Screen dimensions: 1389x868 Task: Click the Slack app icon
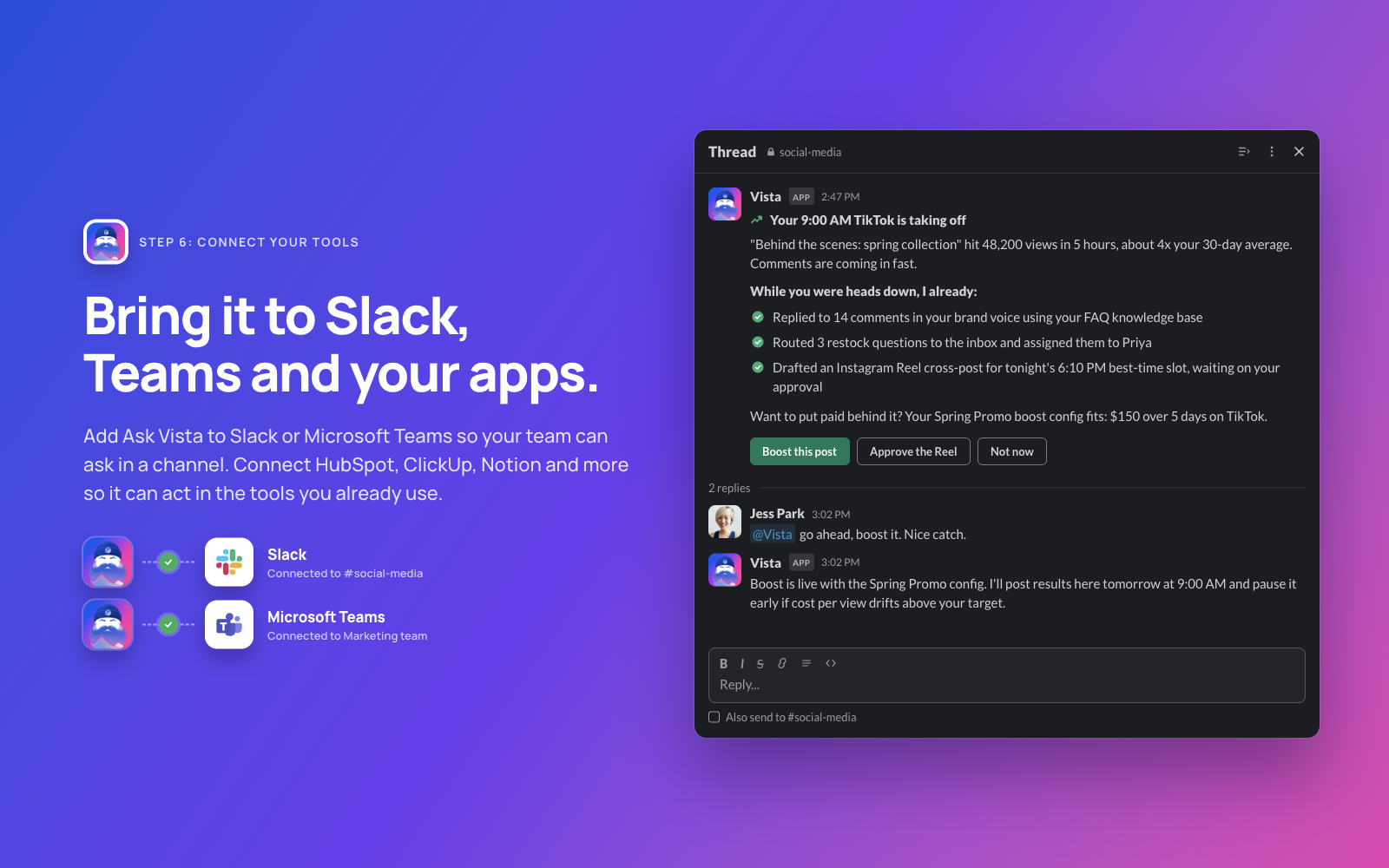pyautogui.click(x=229, y=562)
